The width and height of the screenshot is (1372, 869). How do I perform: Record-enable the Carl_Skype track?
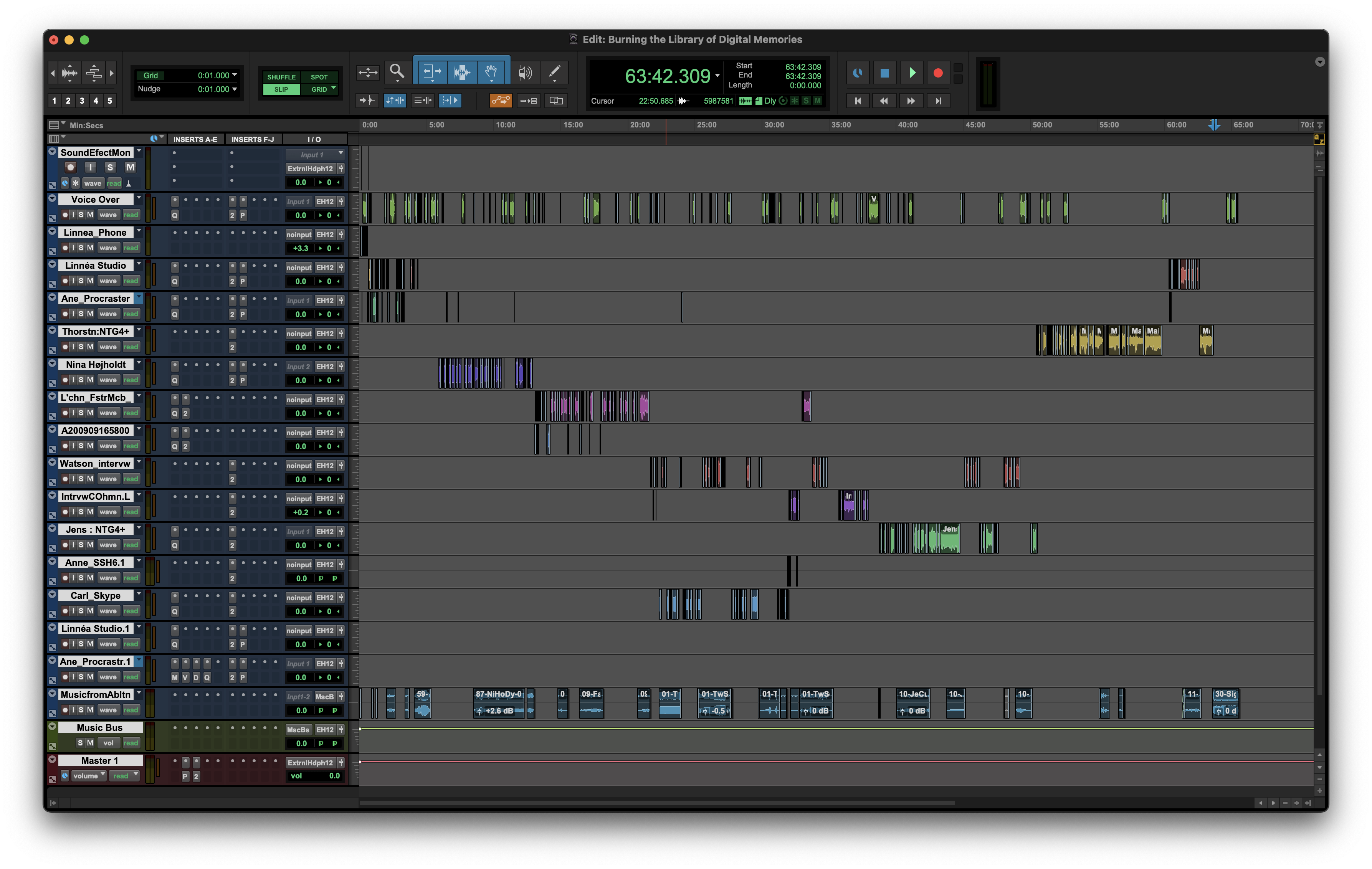(x=65, y=611)
